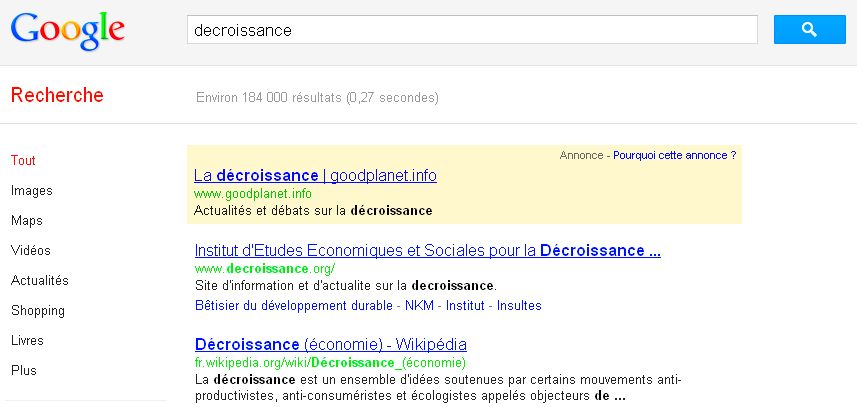The width and height of the screenshot is (857, 407).
Task: Click the ad snippet 'Actualités et débats sur la décroissance'
Action: pyautogui.click(x=313, y=210)
